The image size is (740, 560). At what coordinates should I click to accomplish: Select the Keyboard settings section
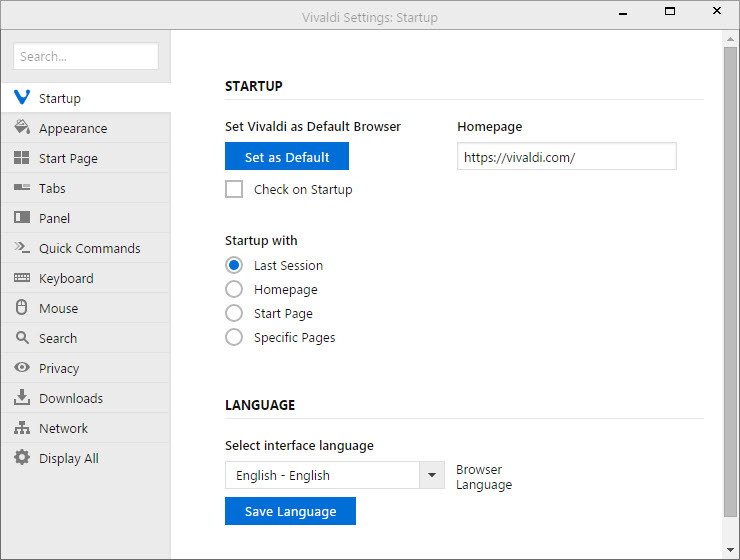[86, 278]
